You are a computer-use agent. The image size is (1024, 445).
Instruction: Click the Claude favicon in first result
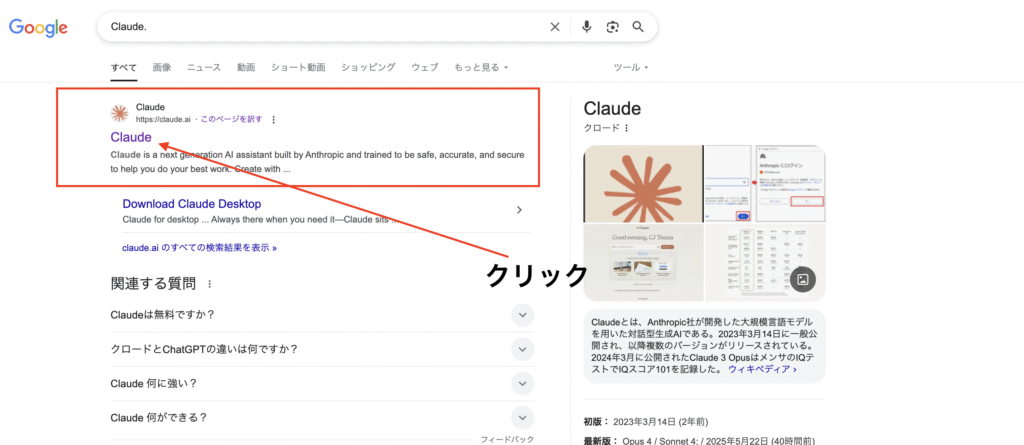point(120,113)
